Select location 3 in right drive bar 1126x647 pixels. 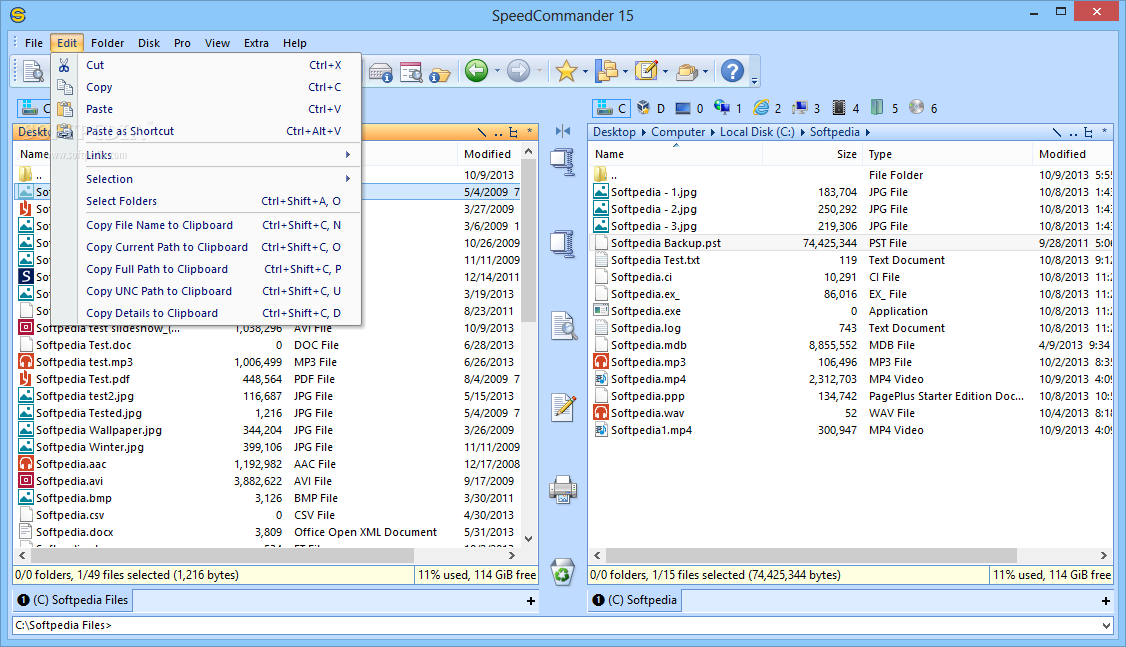pyautogui.click(x=806, y=108)
